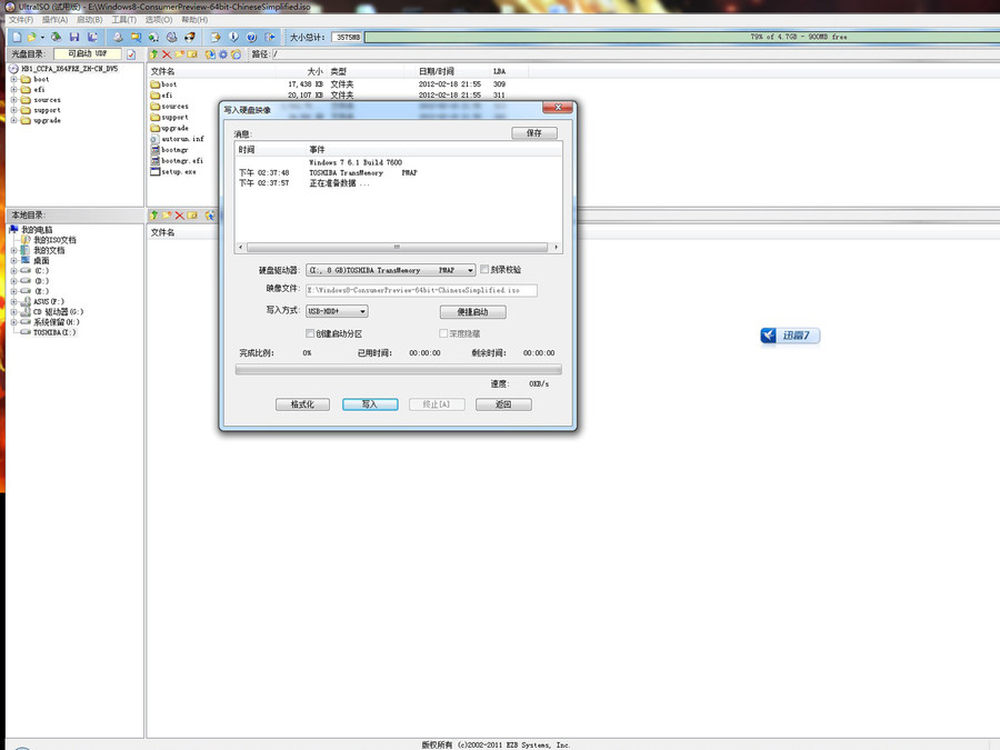Screen dimensions: 1000x750
Task: Click the Compress ISO icon in main toolbar
Action: [135, 37]
